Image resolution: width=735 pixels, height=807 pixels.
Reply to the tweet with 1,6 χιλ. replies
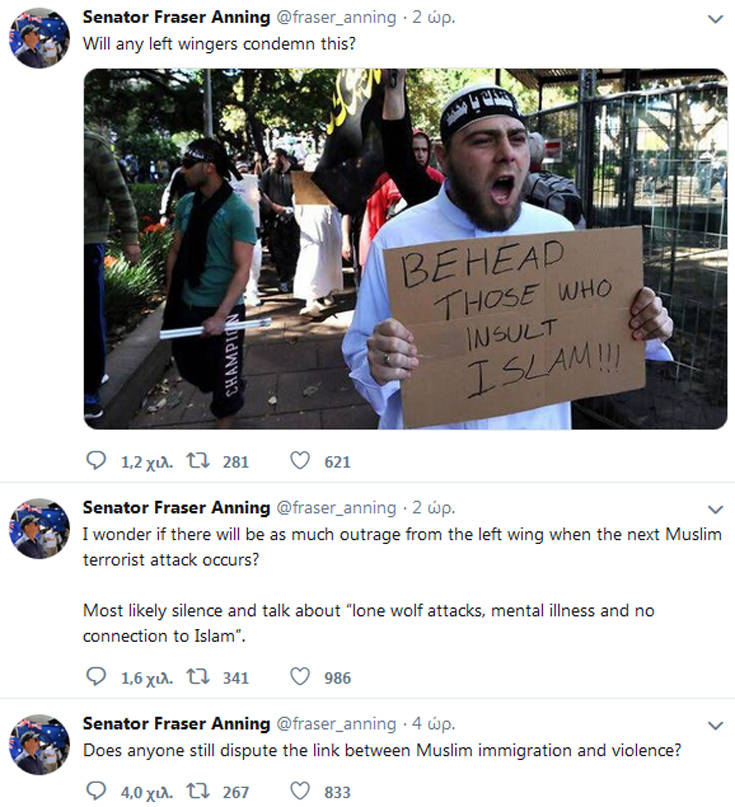coord(97,677)
